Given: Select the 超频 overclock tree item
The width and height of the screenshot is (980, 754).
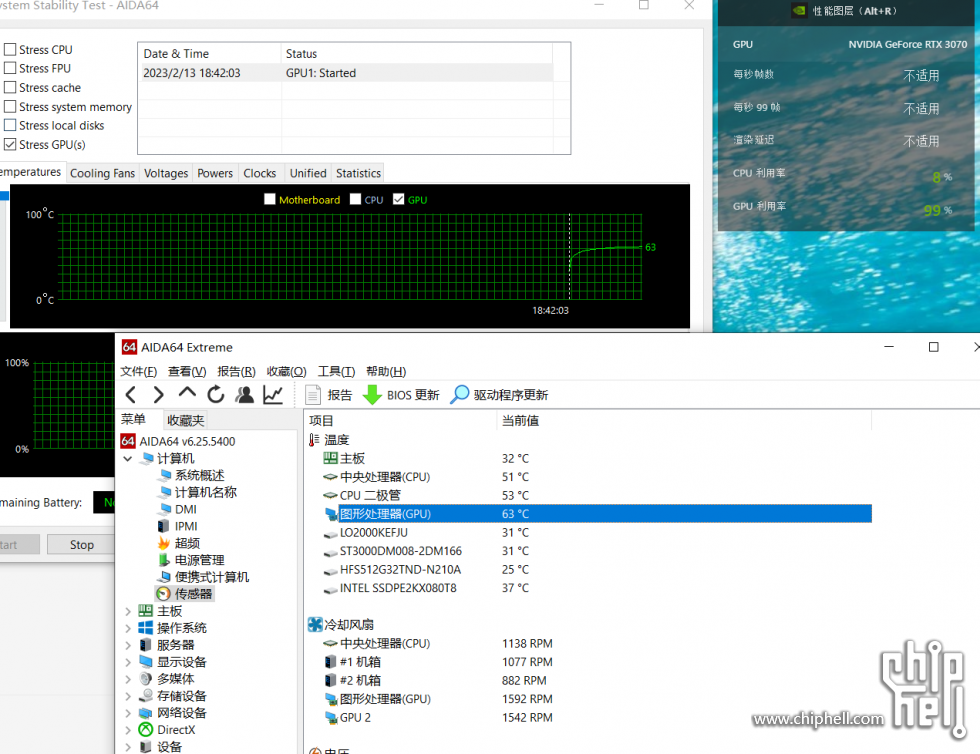Looking at the screenshot, I should pos(179,543).
